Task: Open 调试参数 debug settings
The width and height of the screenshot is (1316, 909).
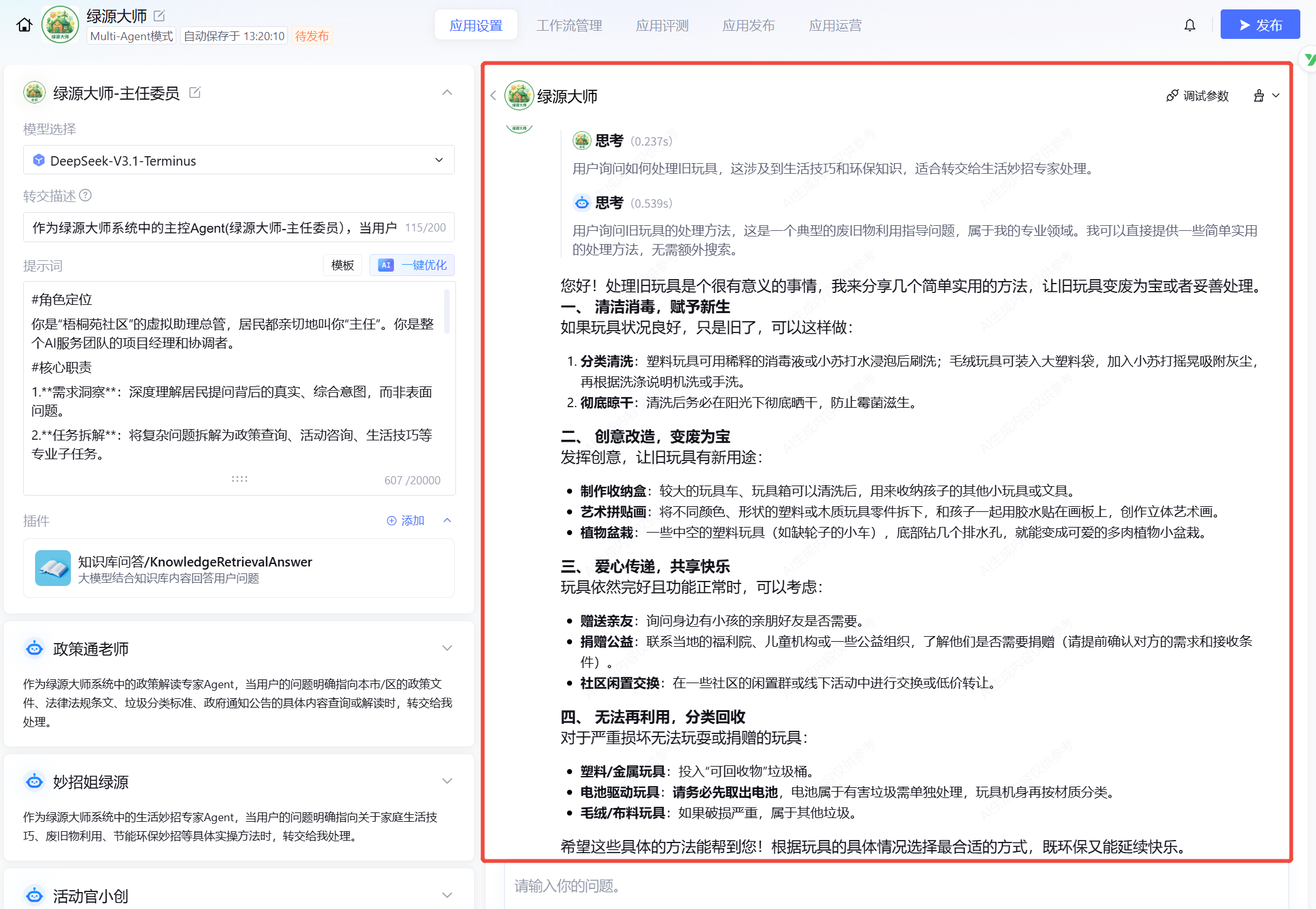Action: tap(1197, 96)
